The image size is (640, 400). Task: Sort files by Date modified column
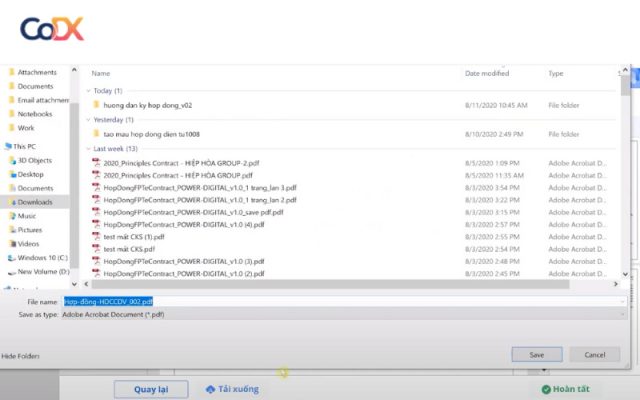(x=487, y=73)
